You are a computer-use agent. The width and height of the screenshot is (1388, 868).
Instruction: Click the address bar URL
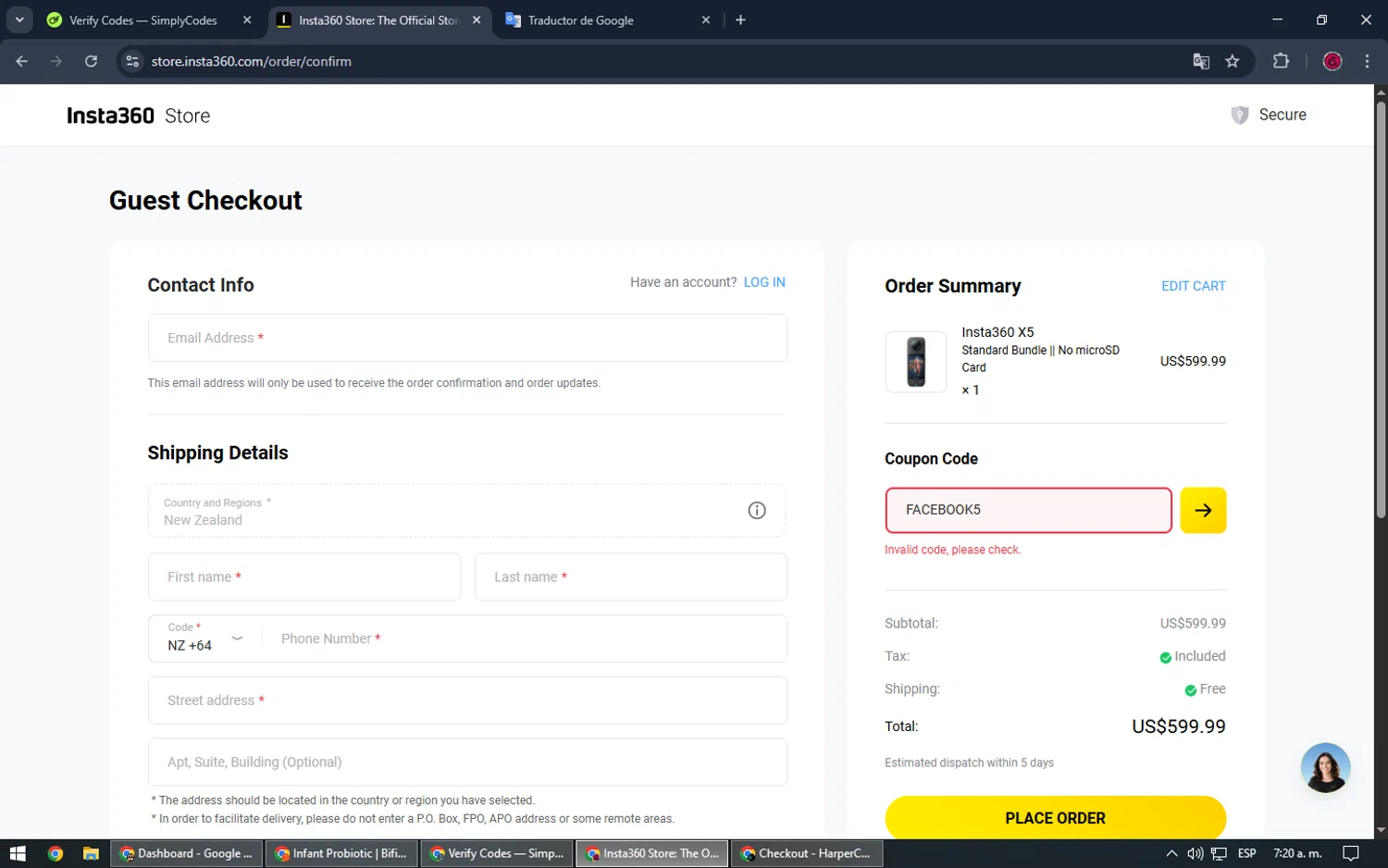click(x=251, y=61)
